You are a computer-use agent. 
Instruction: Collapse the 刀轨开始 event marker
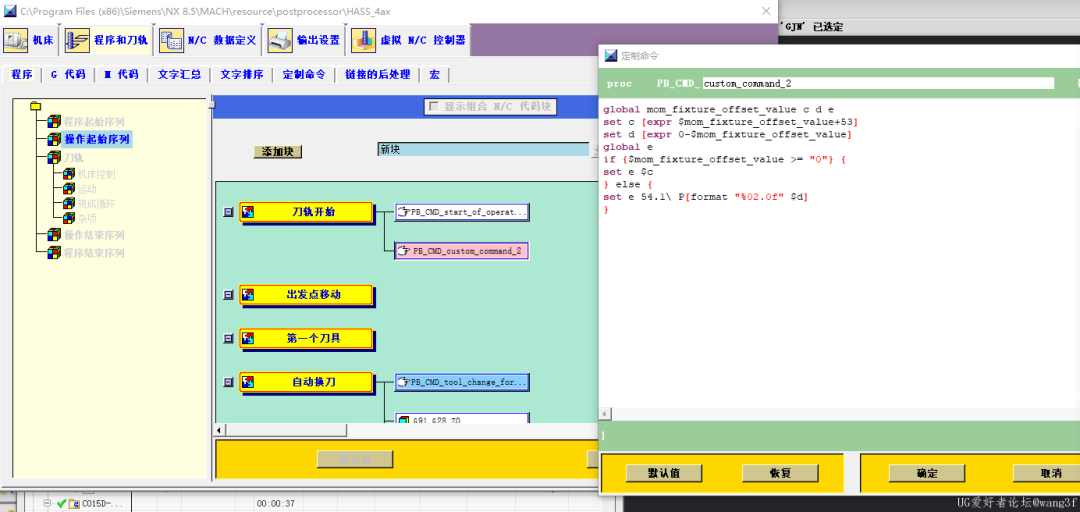[228, 212]
